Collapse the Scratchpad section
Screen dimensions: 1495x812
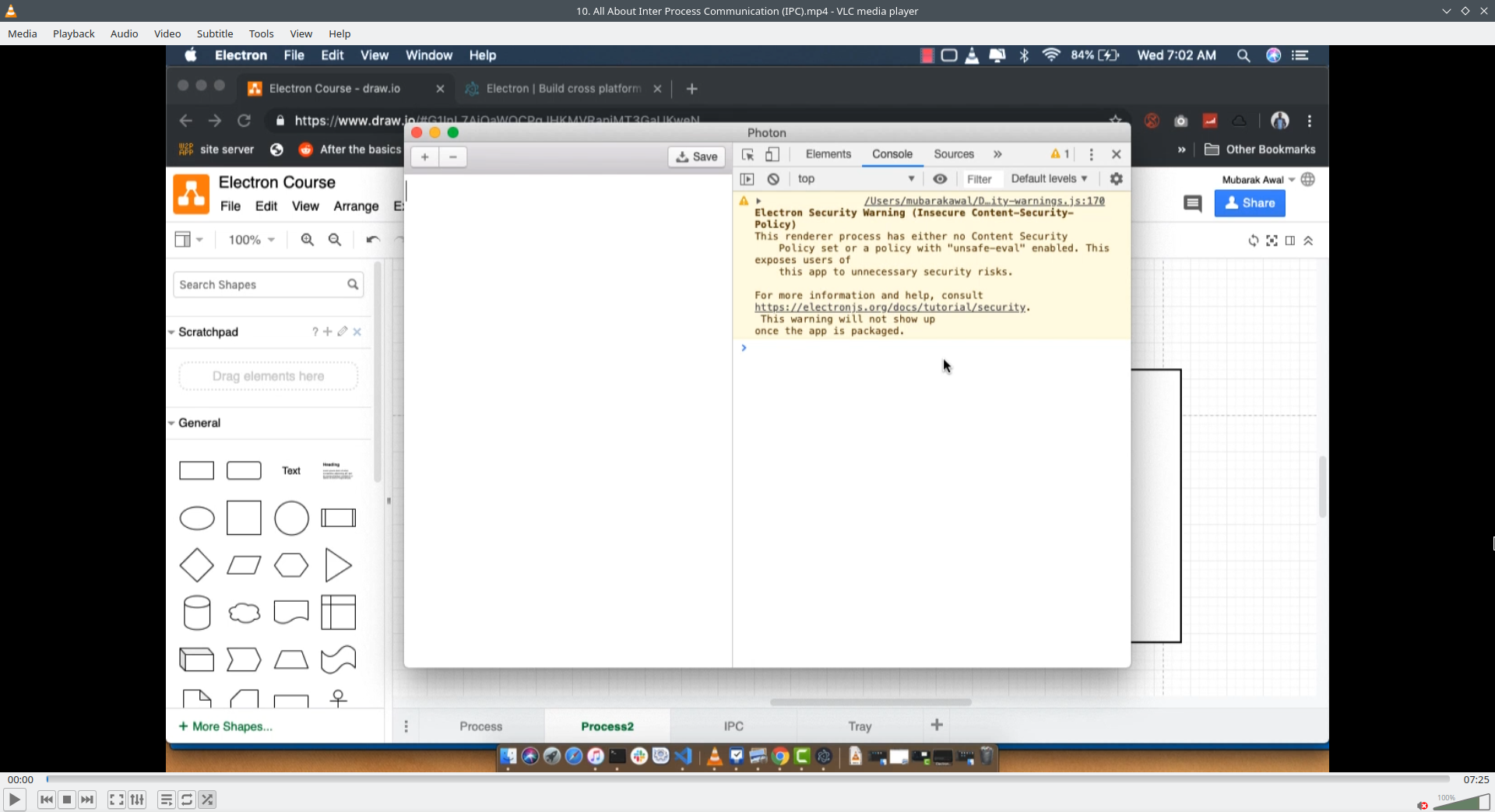171,332
